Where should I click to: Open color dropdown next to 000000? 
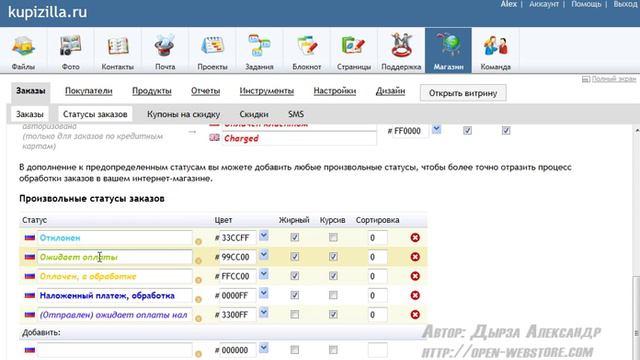click(x=264, y=348)
